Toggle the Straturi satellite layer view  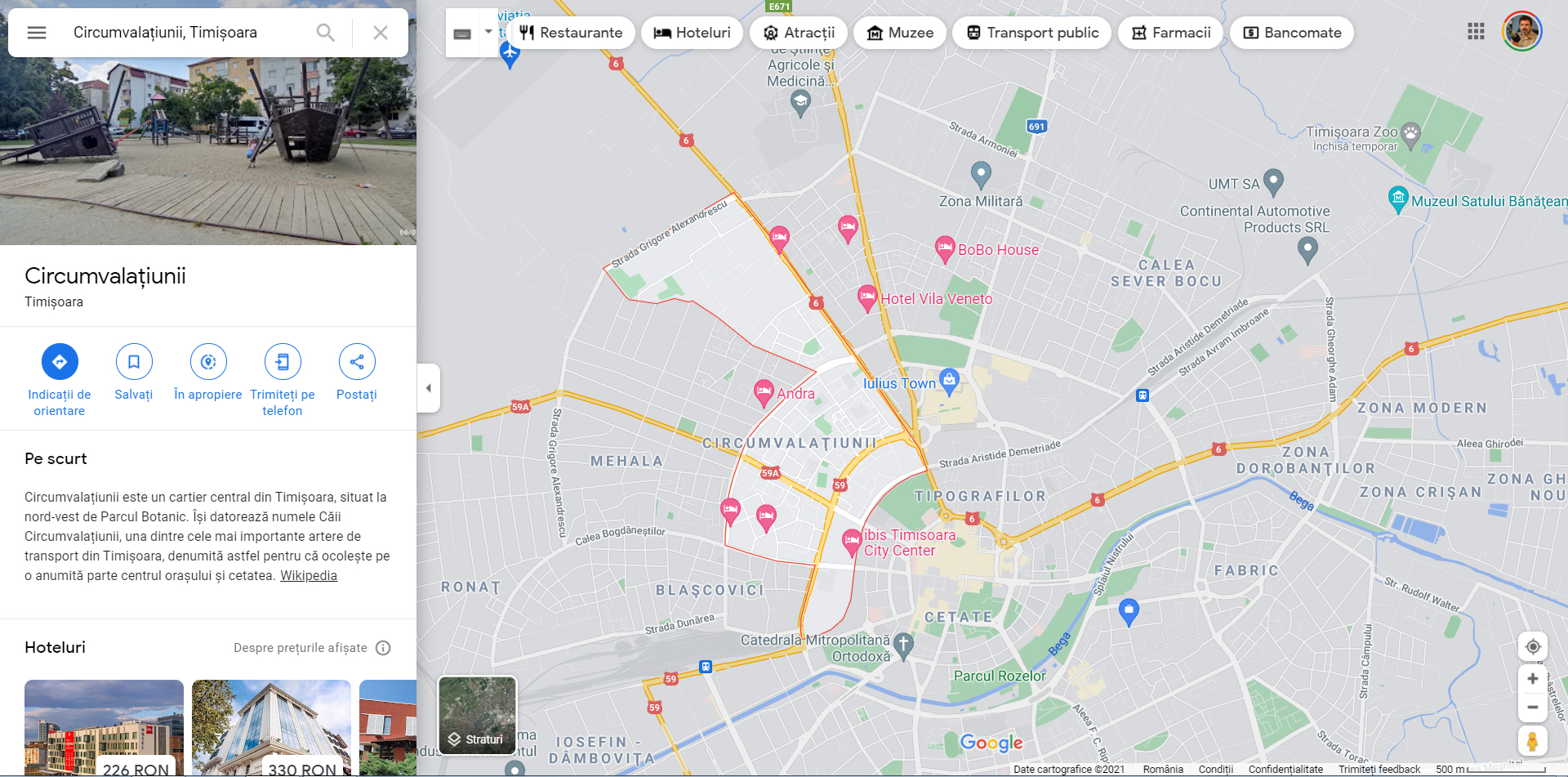click(x=477, y=715)
